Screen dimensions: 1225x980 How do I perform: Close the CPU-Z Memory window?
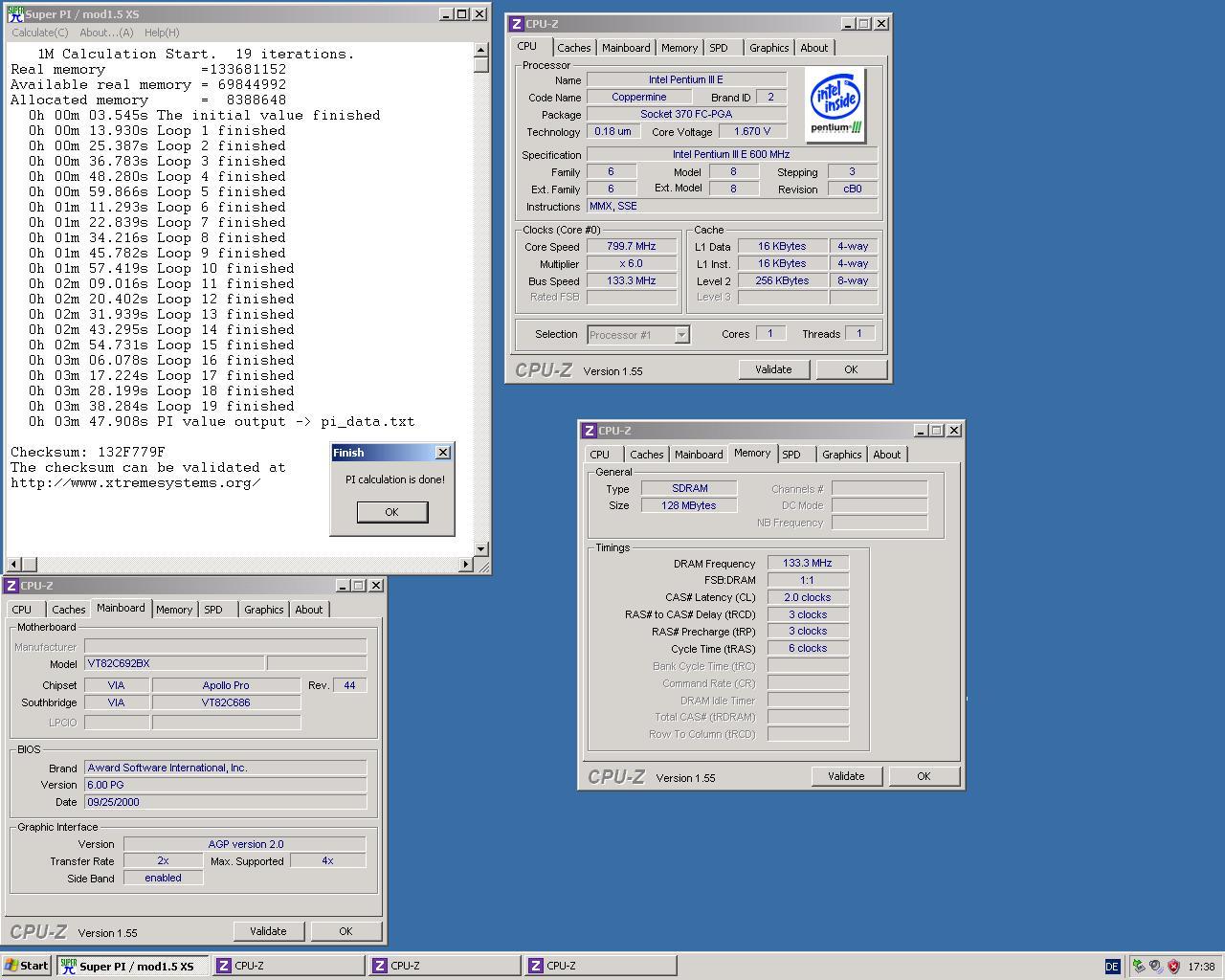pyautogui.click(x=953, y=431)
